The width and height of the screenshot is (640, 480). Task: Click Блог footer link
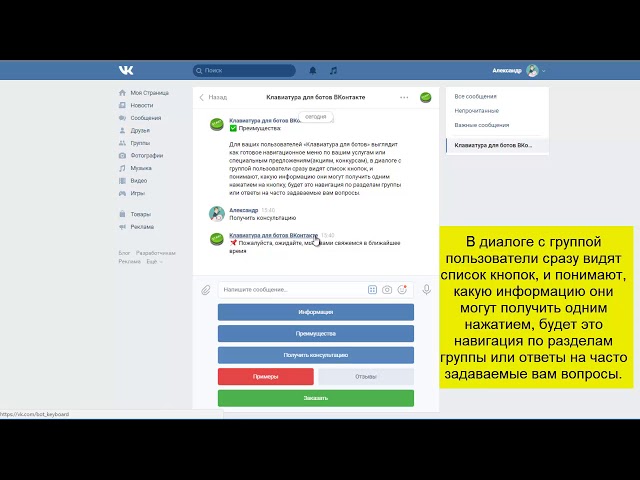[124, 253]
